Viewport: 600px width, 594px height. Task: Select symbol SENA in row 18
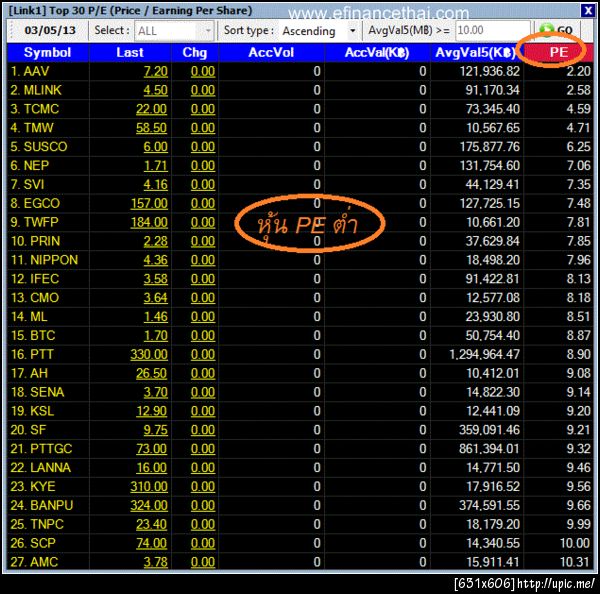[47, 392]
